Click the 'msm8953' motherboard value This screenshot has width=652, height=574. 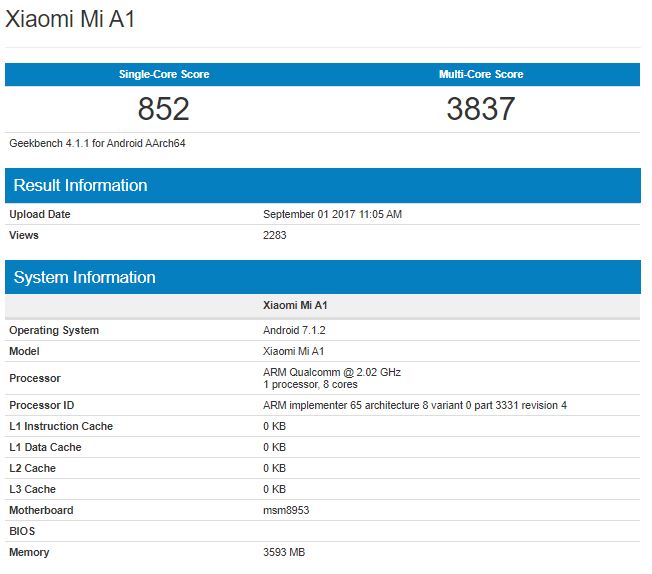(286, 510)
